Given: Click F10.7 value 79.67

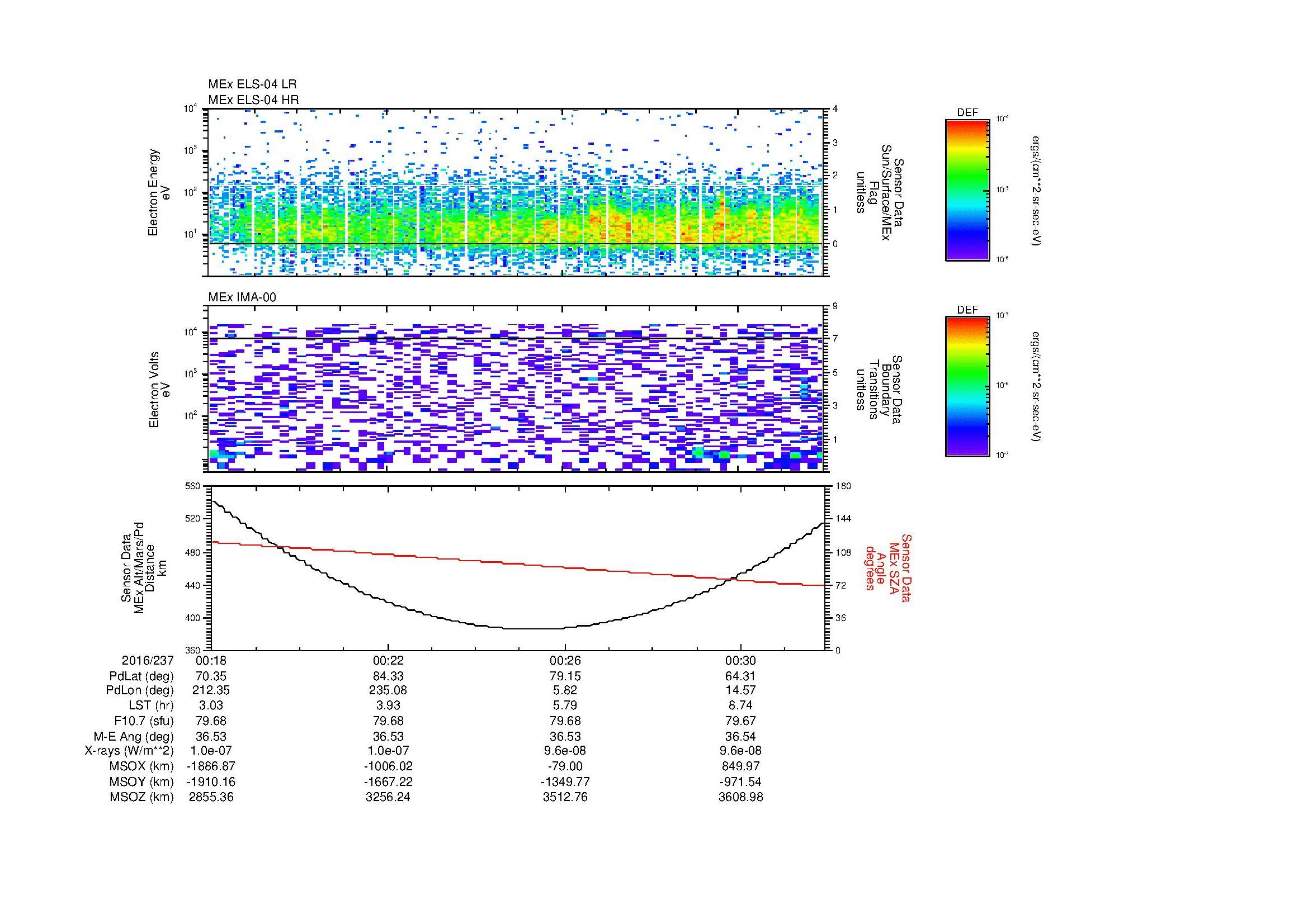Looking at the screenshot, I should pyautogui.click(x=740, y=721).
